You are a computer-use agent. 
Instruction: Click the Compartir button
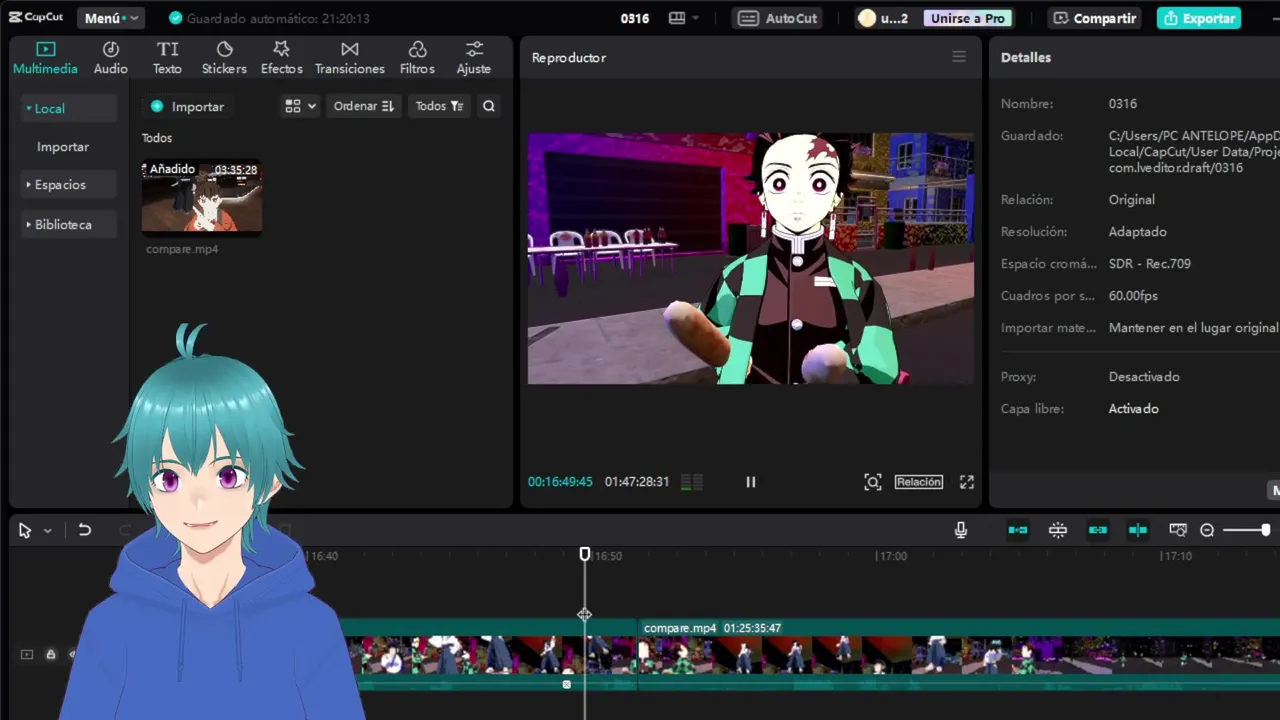[x=1094, y=18]
